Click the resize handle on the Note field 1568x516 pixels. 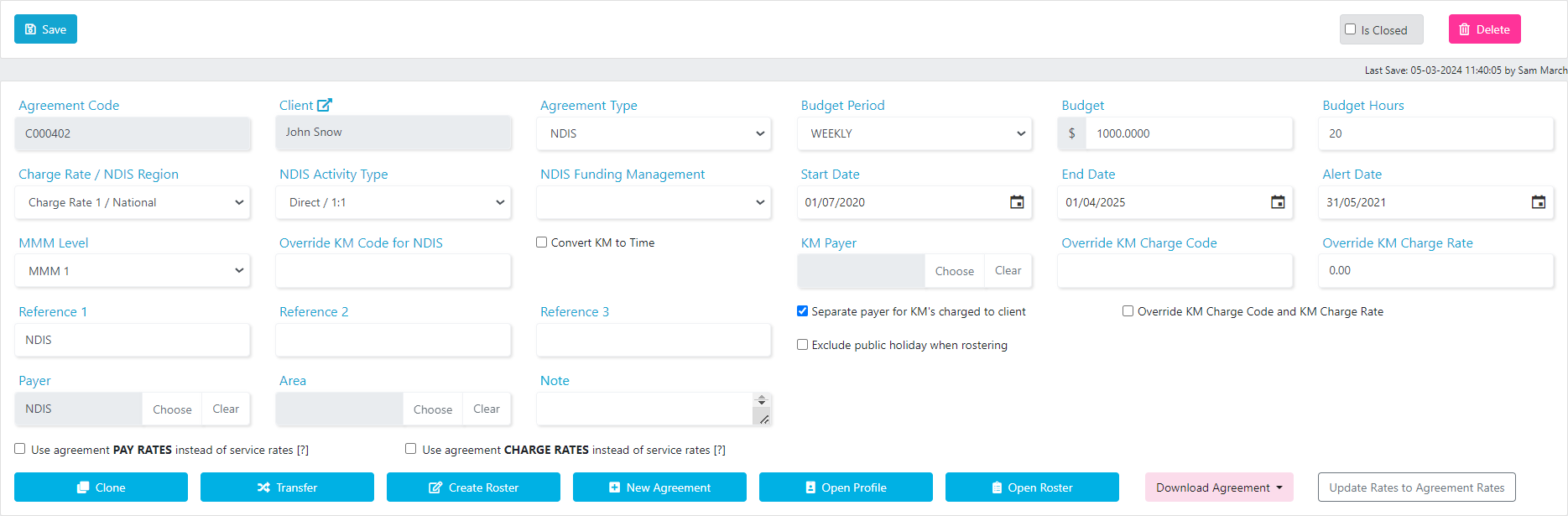(x=764, y=419)
